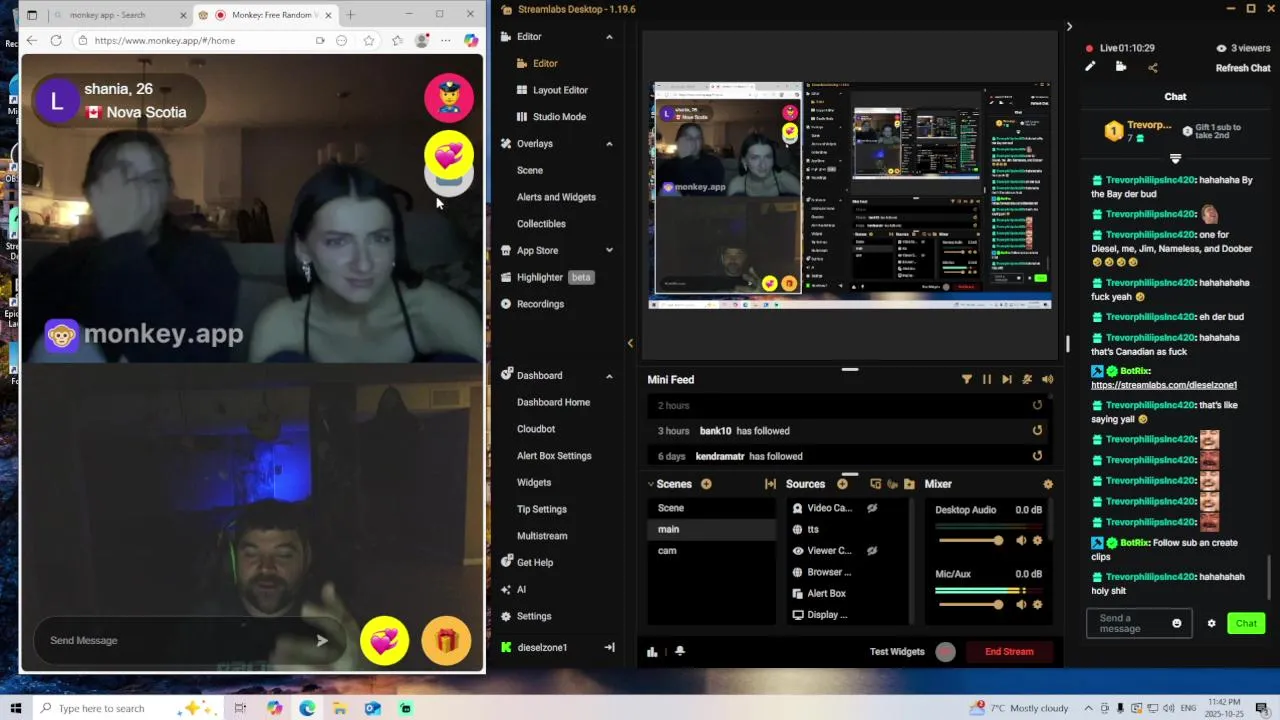Click Refresh Chat
The image size is (1280, 720).
pyautogui.click(x=1243, y=68)
